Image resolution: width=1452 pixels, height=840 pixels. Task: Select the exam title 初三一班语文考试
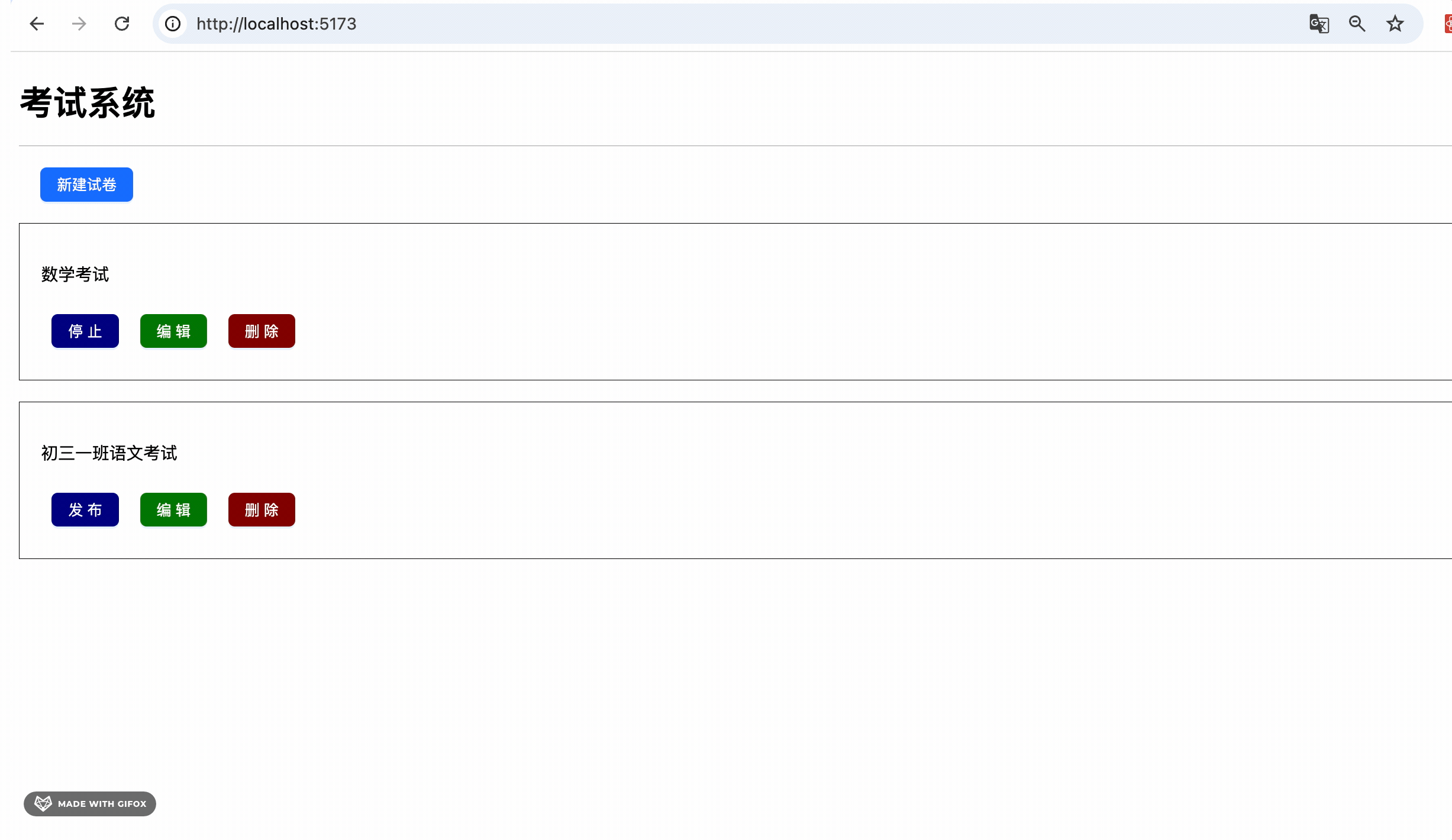click(109, 453)
